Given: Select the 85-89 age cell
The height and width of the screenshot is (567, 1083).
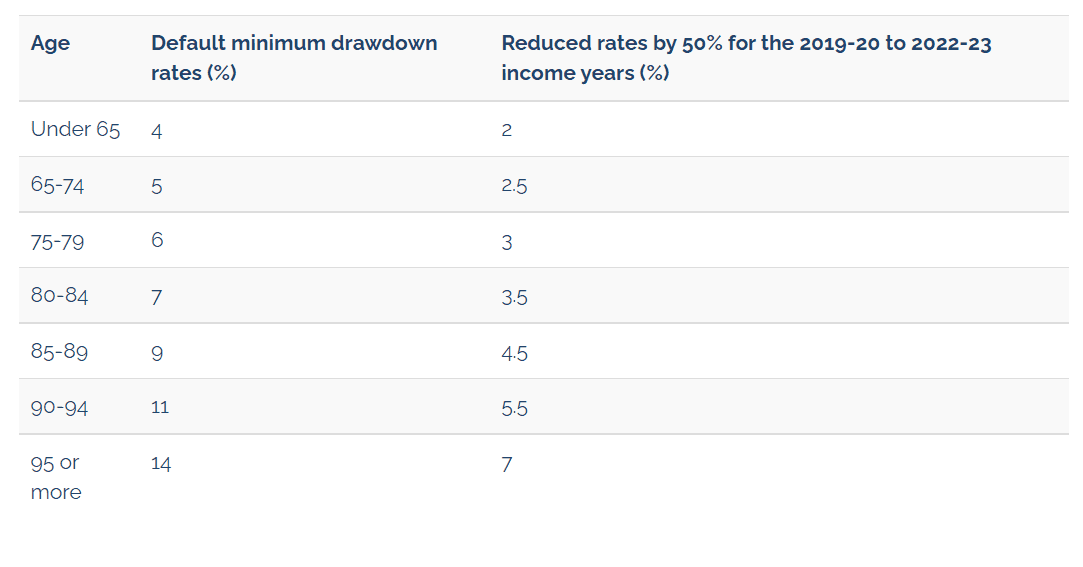Looking at the screenshot, I should point(59,352).
